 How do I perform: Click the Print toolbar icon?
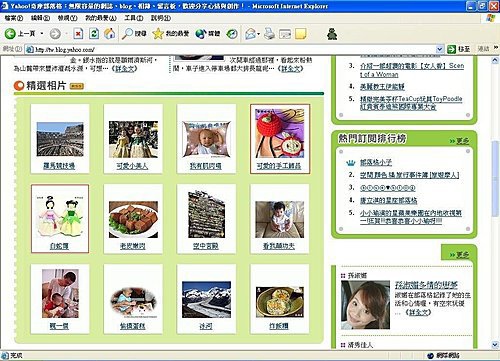(x=269, y=34)
